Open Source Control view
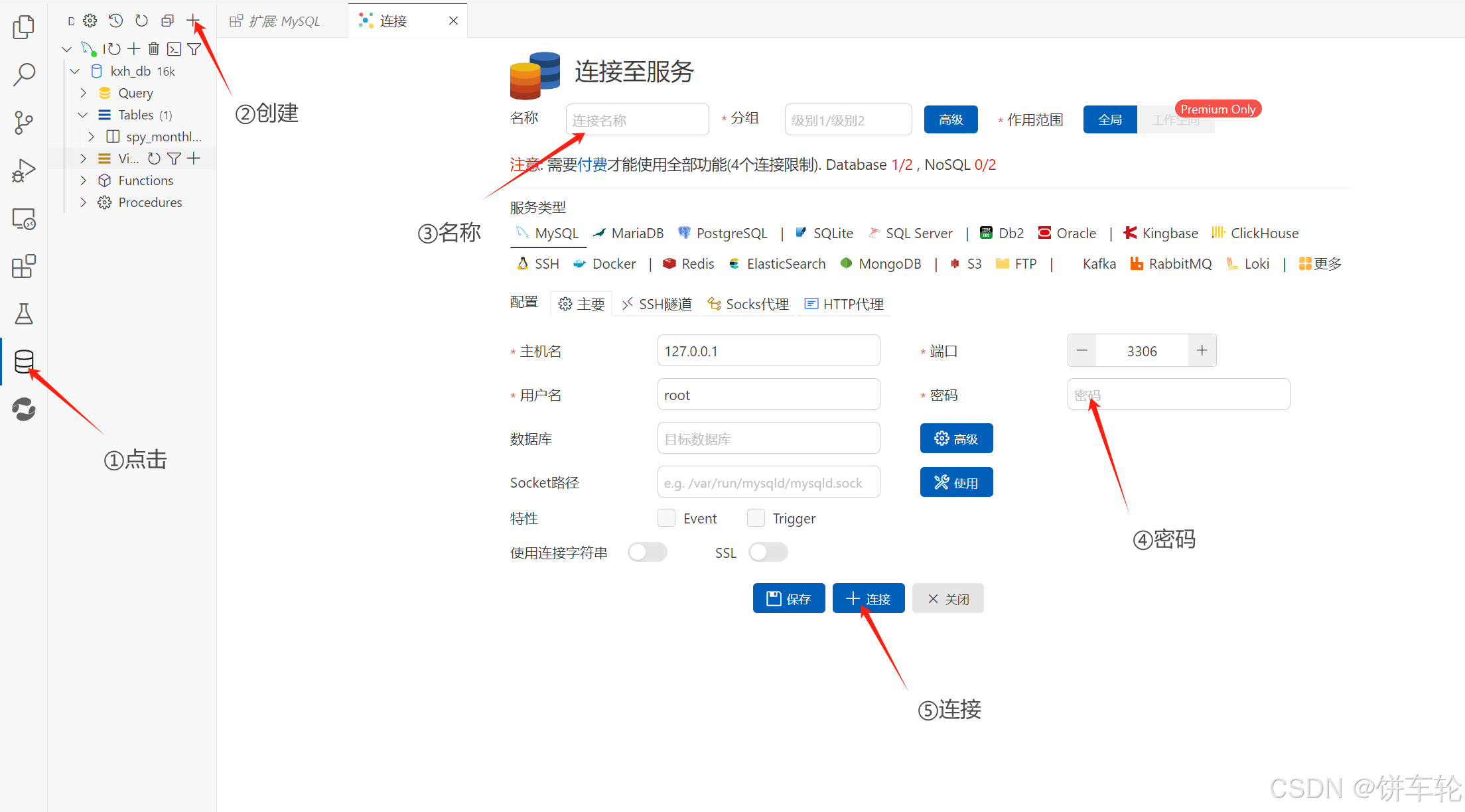The height and width of the screenshot is (812, 1465). coord(24,122)
